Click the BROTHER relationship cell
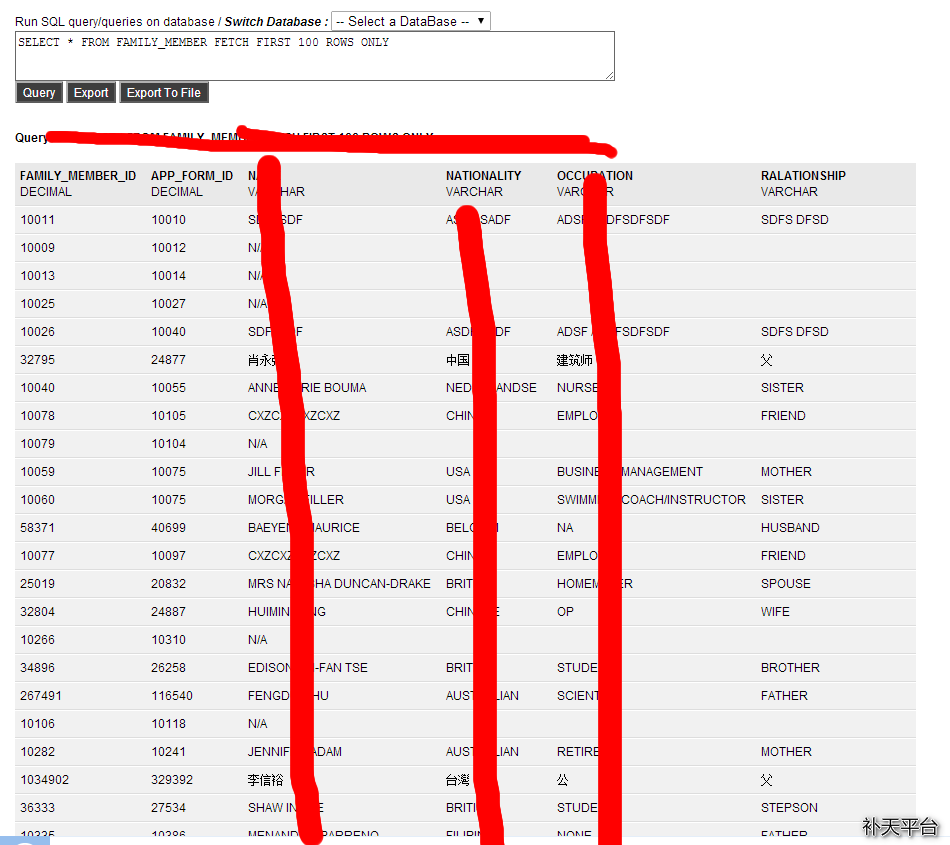Image resolution: width=950 pixels, height=845 pixels. [x=790, y=668]
